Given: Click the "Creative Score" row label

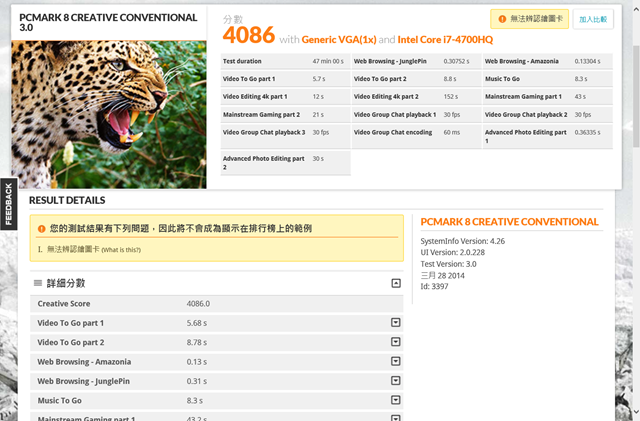Looking at the screenshot, I should coord(64,304).
